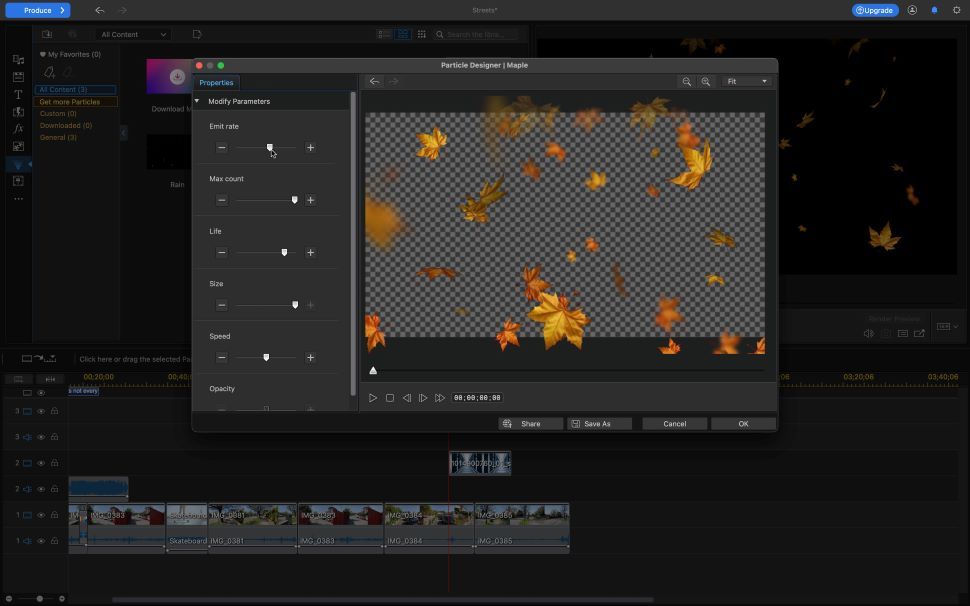Open the Media panel at top of sidebar

17,60
